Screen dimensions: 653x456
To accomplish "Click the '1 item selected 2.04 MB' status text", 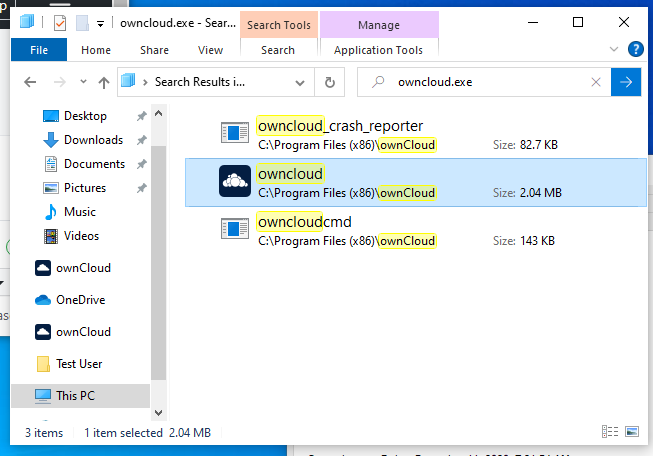I will pyautogui.click(x=147, y=433).
